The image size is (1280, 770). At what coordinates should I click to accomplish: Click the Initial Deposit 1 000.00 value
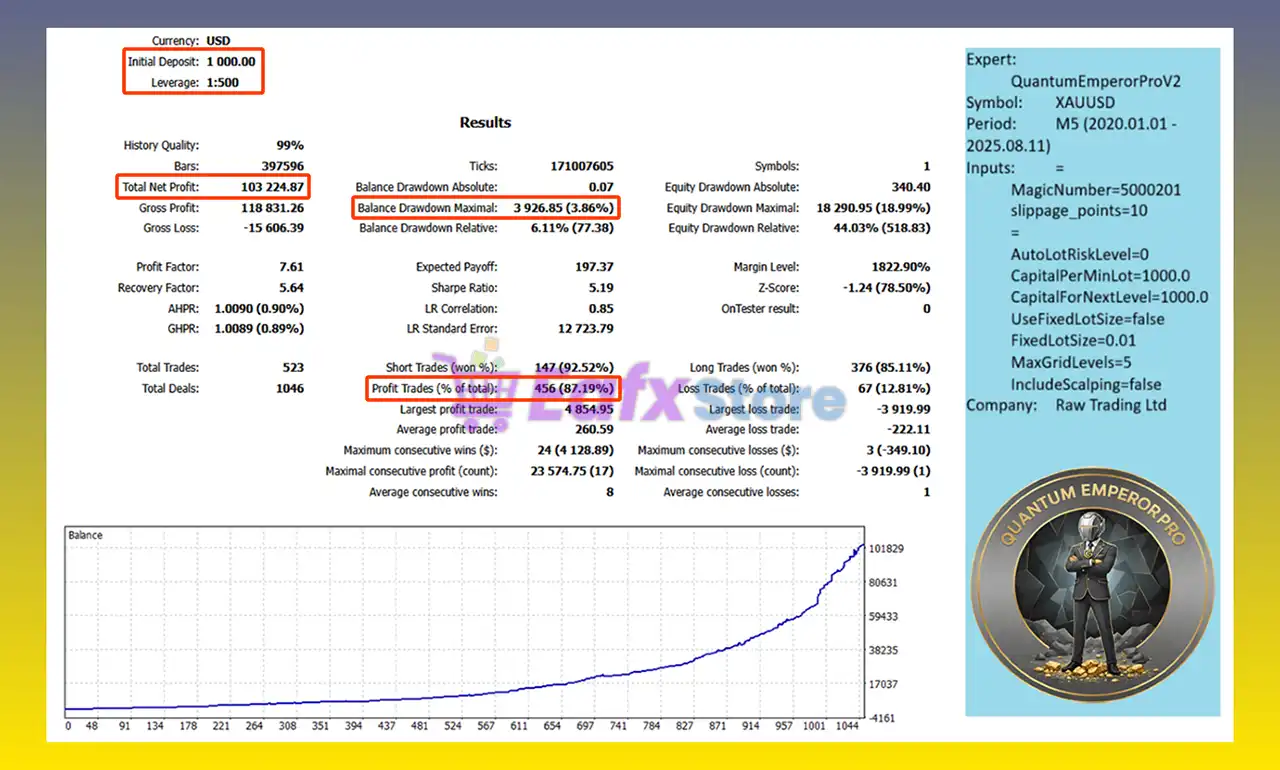click(231, 62)
